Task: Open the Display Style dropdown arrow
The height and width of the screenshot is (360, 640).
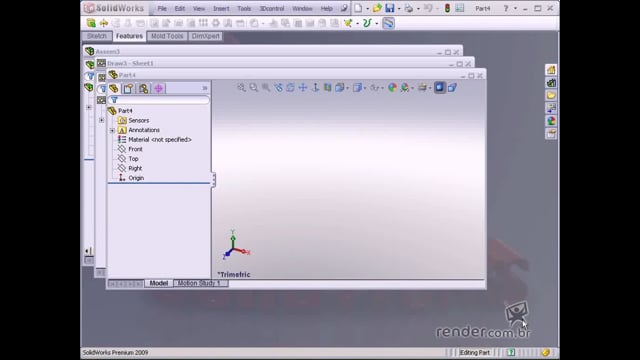Action: [x=365, y=88]
